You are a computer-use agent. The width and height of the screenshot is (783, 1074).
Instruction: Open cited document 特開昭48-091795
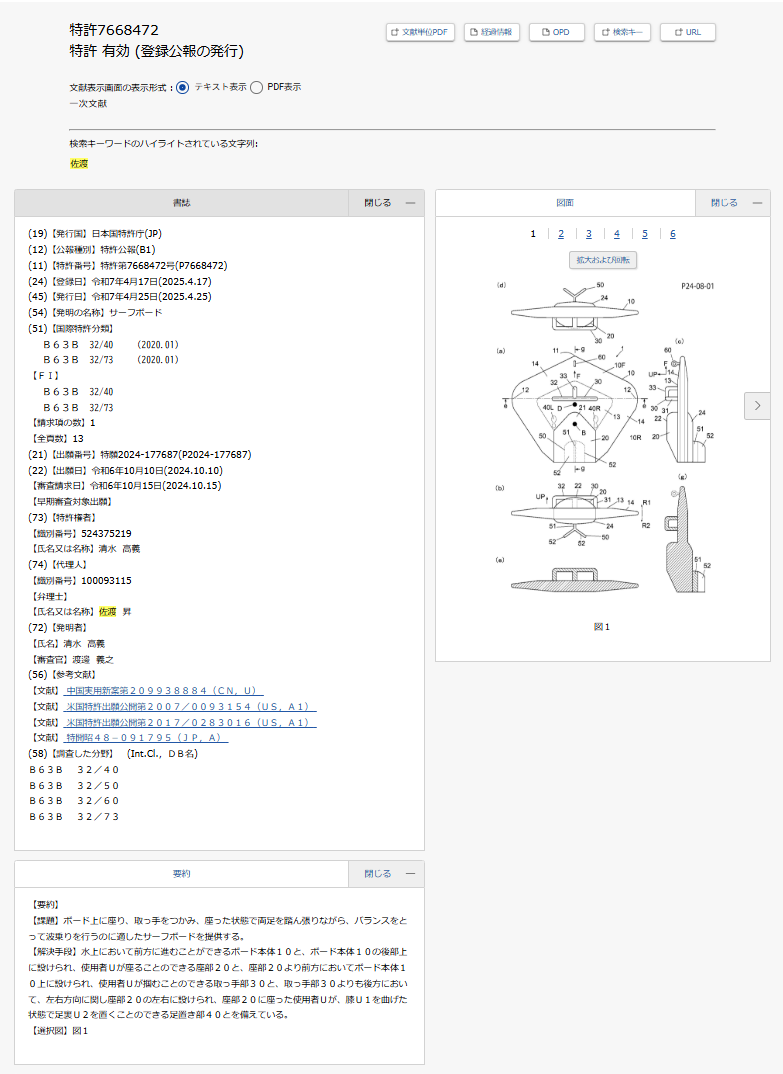147,738
